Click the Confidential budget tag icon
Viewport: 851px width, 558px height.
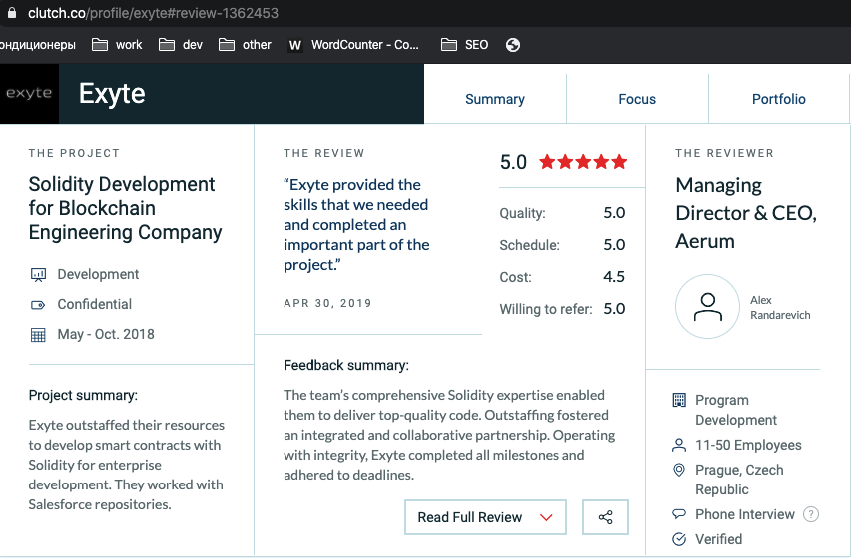38,305
